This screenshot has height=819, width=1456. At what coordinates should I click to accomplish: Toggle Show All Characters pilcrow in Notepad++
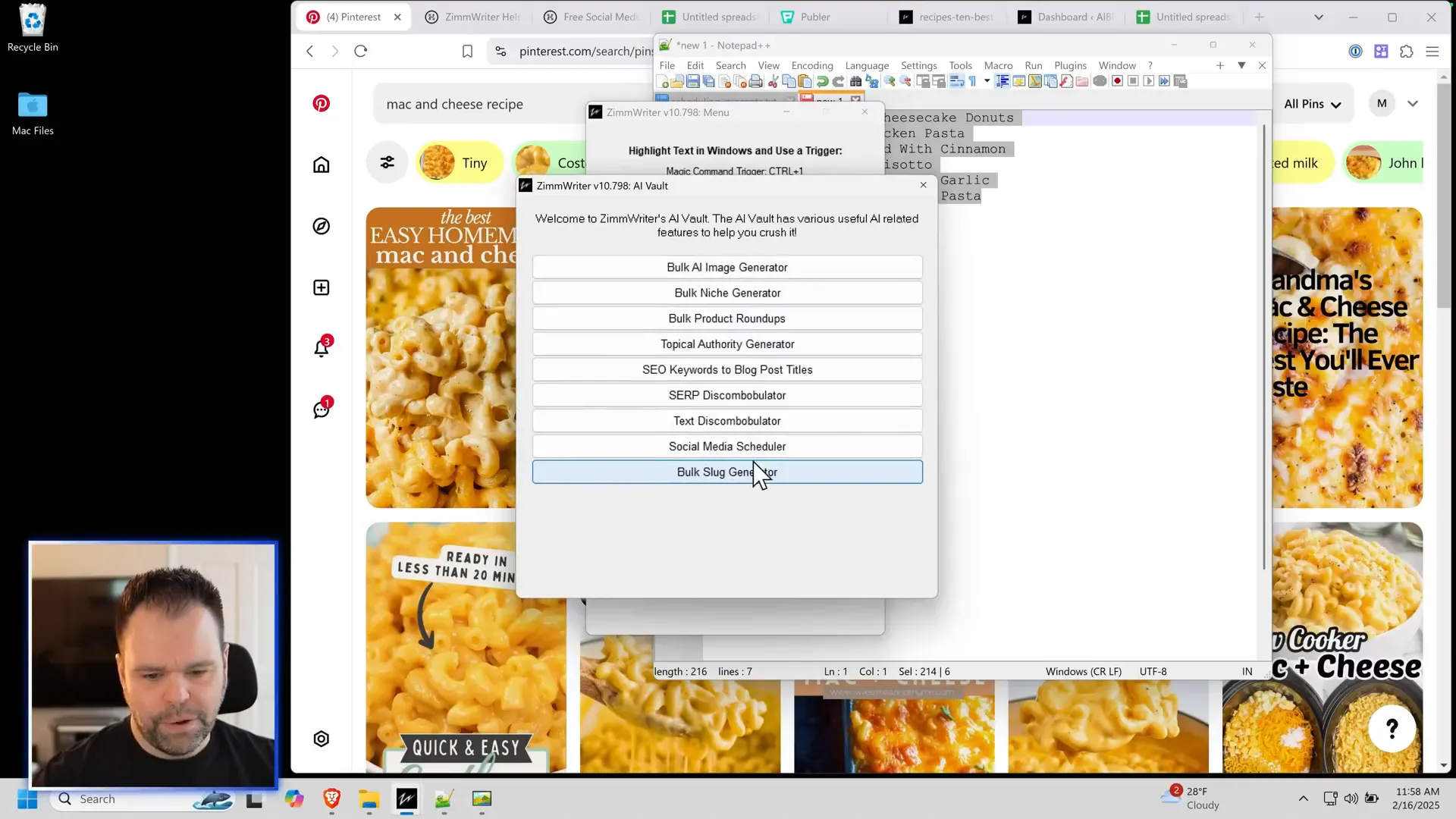pos(972,81)
